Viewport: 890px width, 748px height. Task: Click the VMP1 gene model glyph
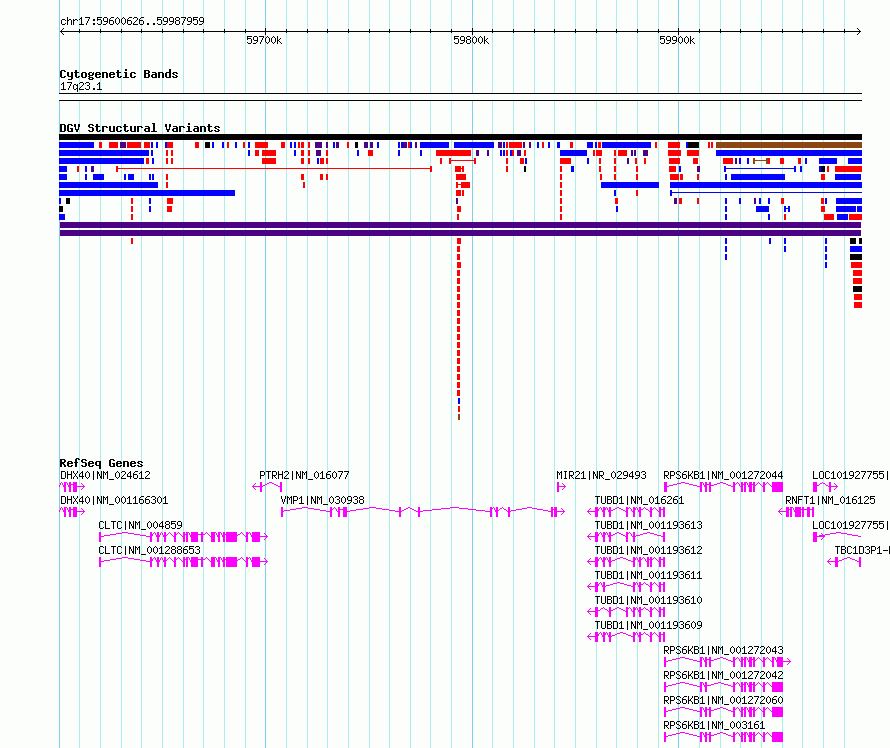[x=423, y=512]
